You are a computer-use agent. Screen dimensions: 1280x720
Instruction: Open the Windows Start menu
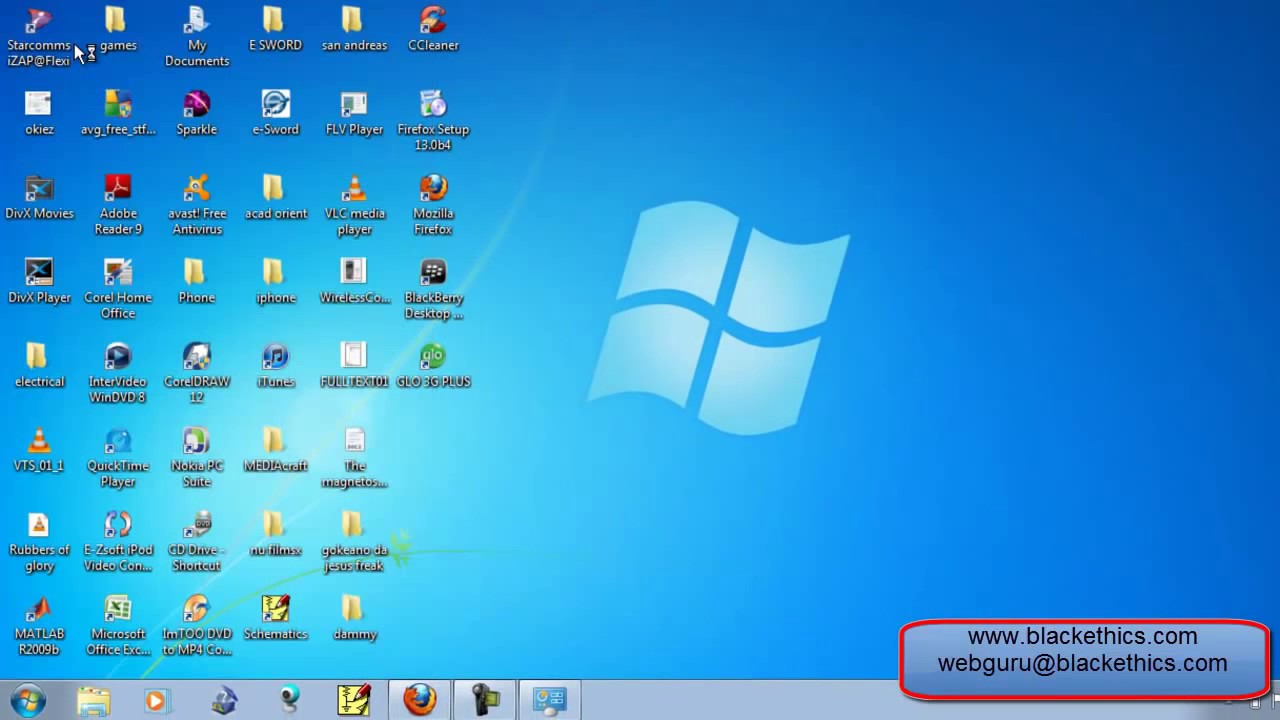pos(28,700)
